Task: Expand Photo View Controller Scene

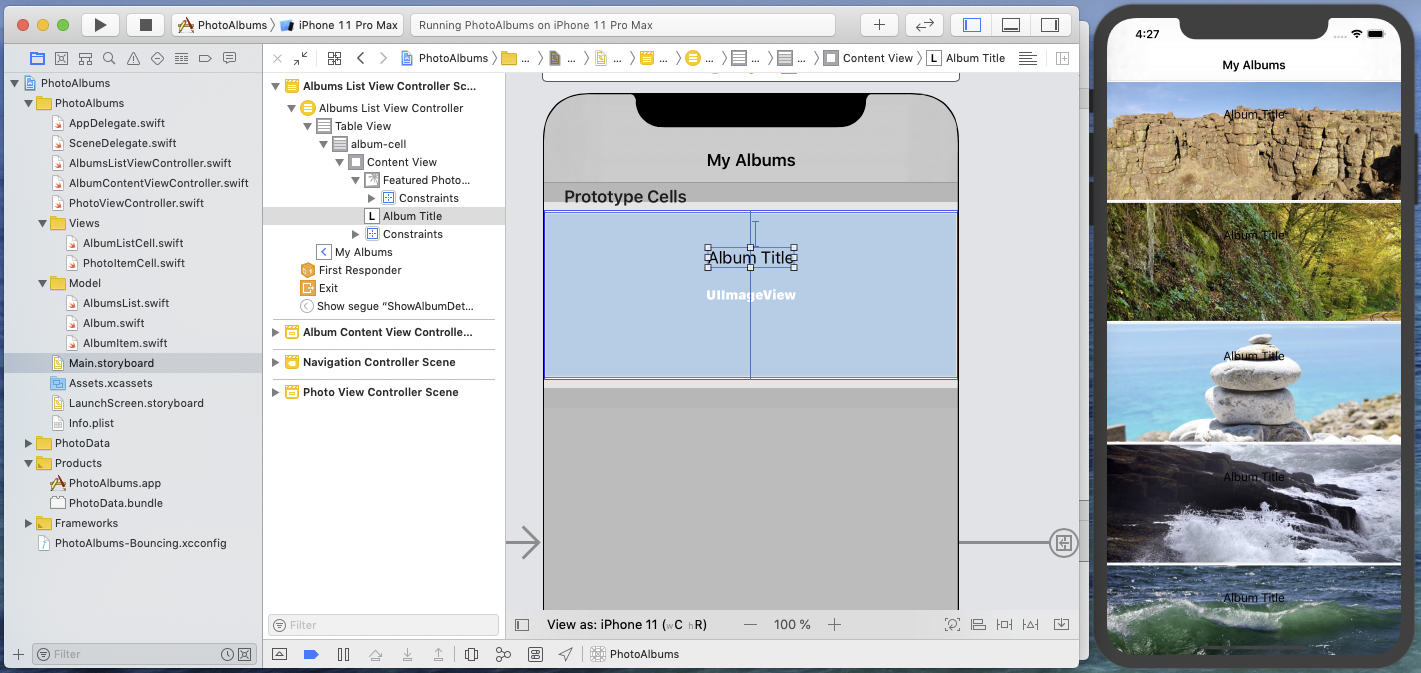Action: 276,392
